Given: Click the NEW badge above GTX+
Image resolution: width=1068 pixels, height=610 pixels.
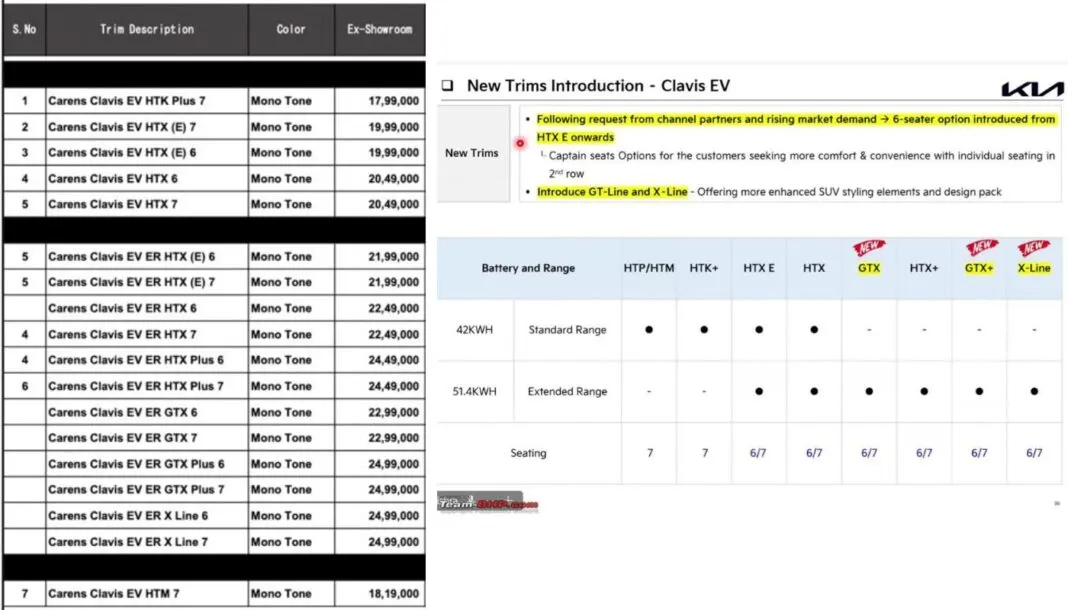Looking at the screenshot, I should [x=980, y=248].
